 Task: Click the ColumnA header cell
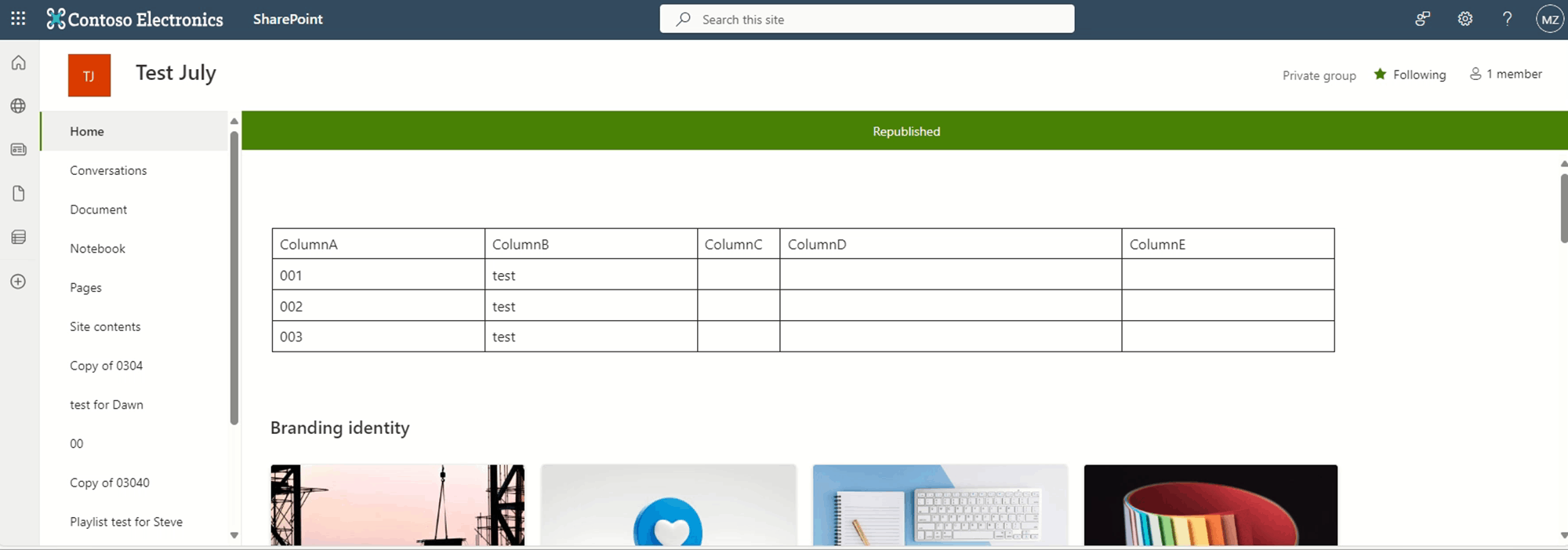[x=379, y=244]
